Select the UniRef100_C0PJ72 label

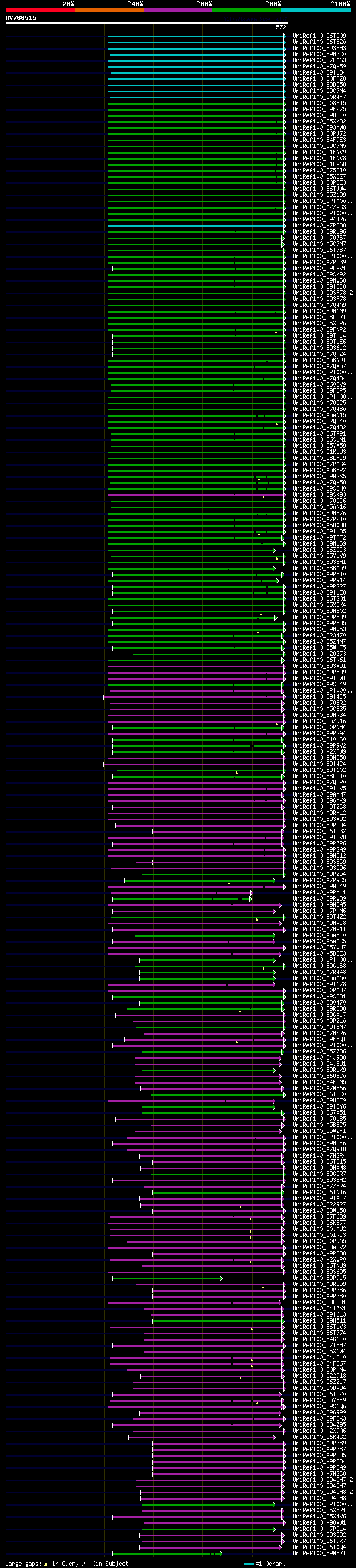319,134
